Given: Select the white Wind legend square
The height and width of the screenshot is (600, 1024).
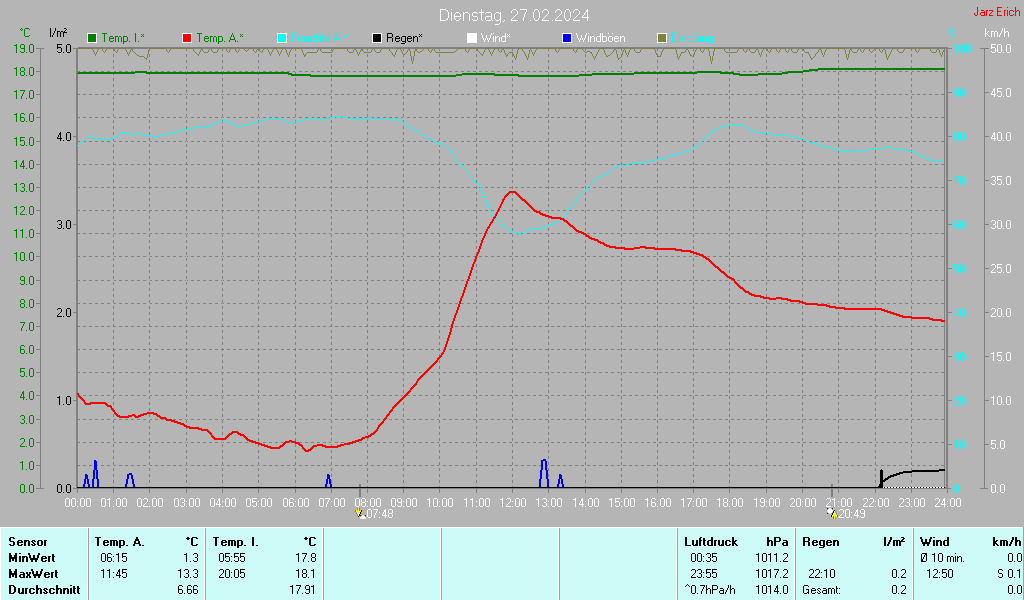Looking at the screenshot, I should coord(472,38).
